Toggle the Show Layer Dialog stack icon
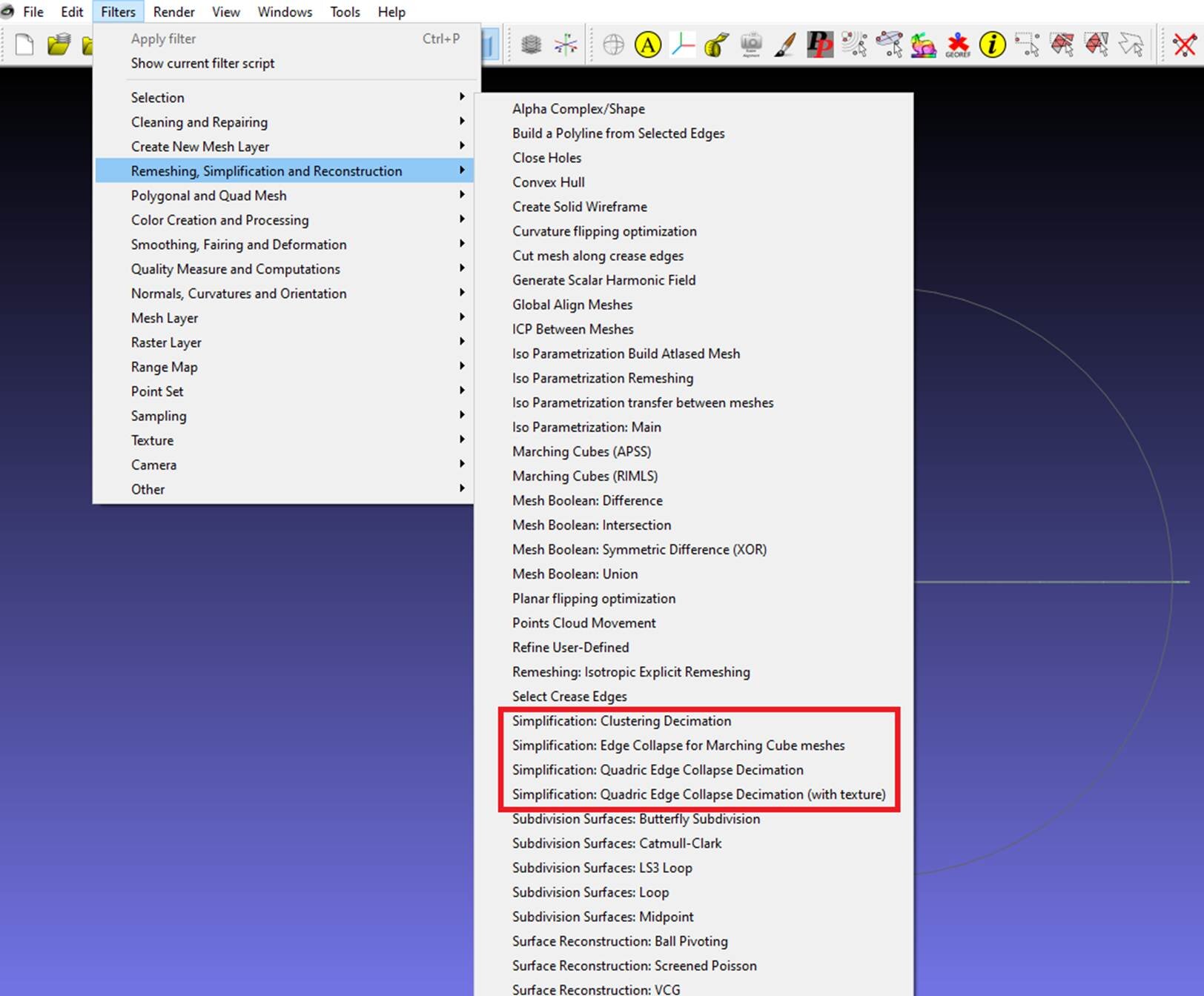The height and width of the screenshot is (996, 1204). click(x=531, y=45)
